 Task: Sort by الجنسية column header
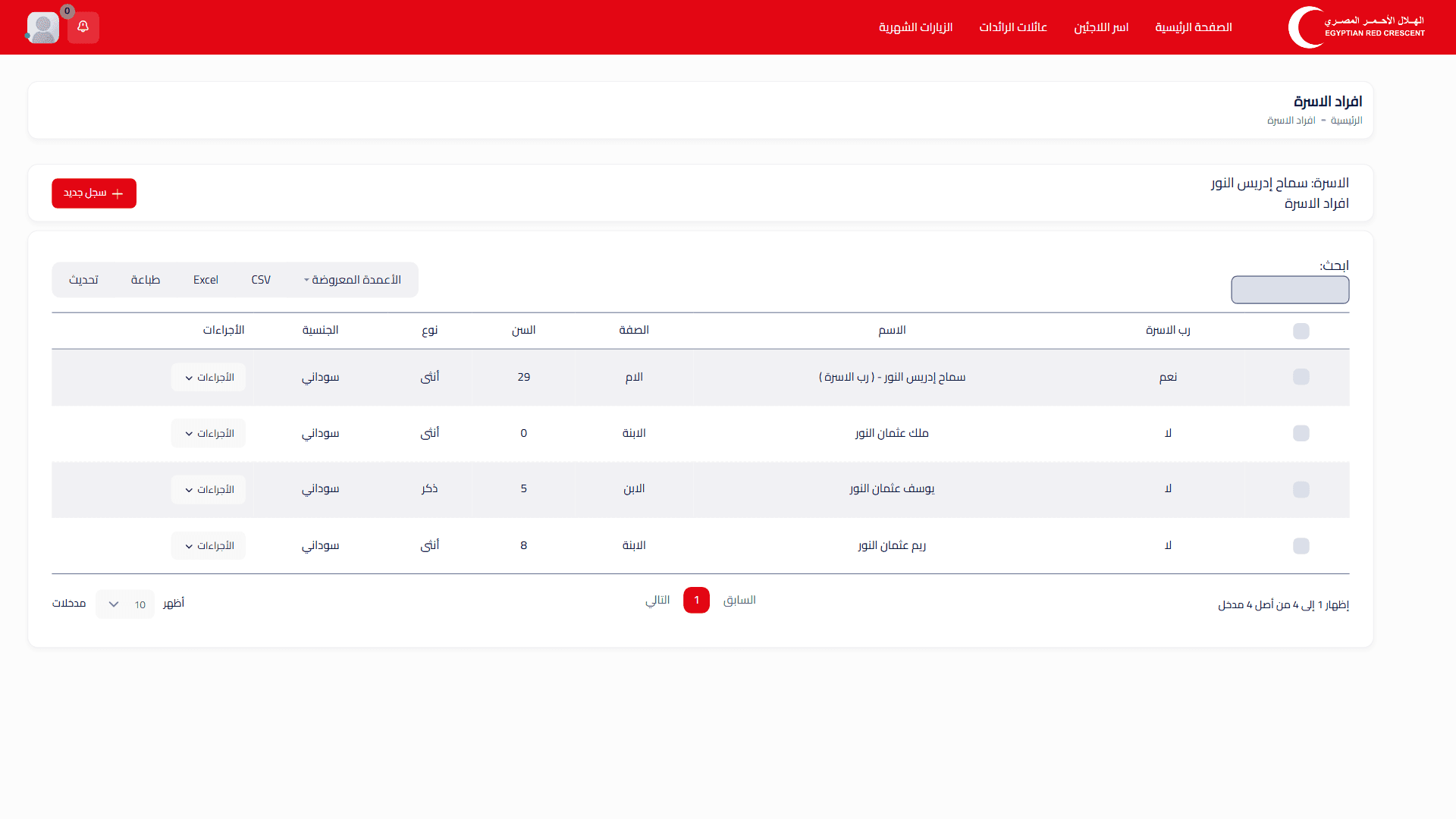point(320,330)
